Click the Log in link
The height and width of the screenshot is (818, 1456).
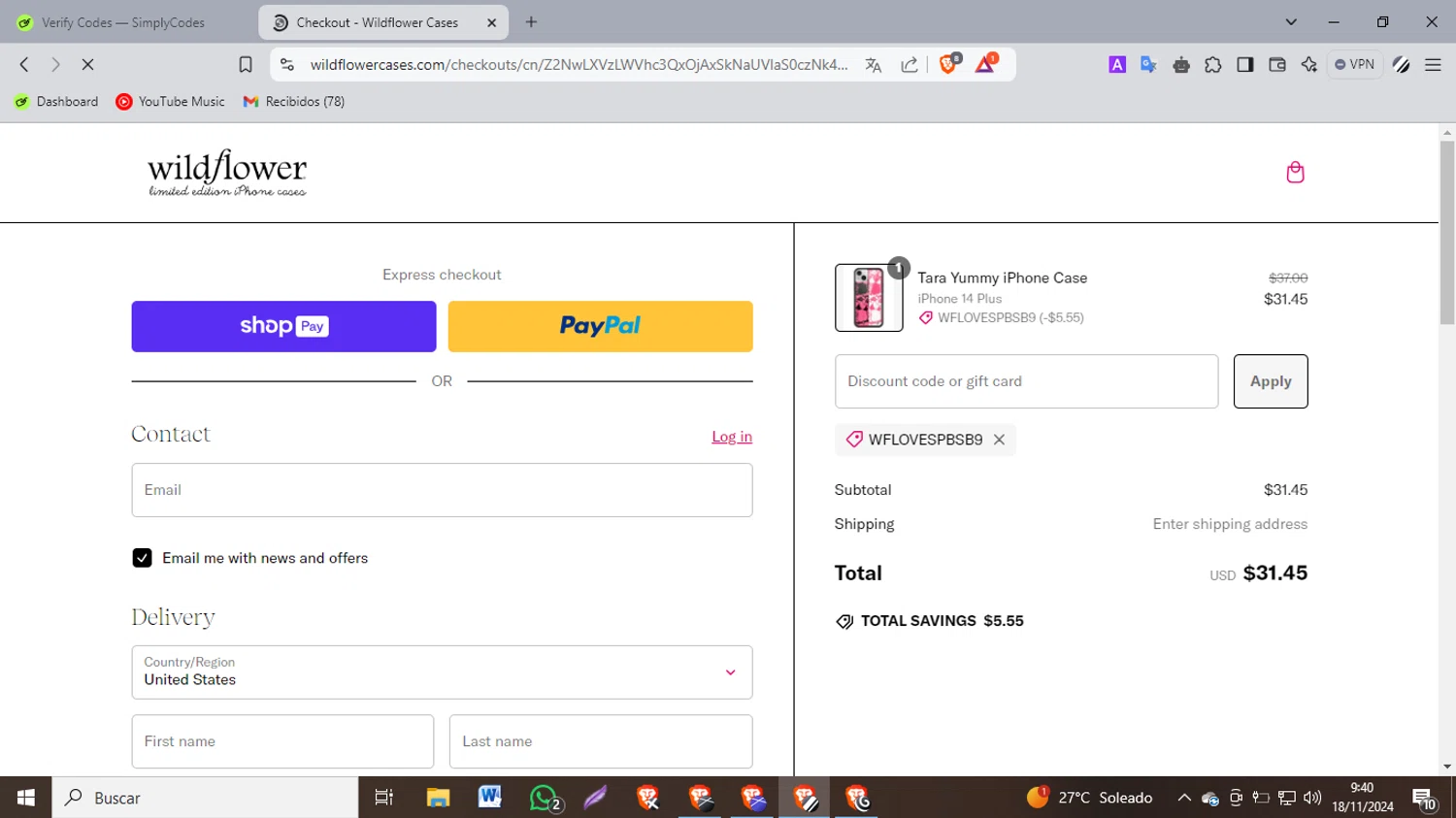pyautogui.click(x=732, y=437)
